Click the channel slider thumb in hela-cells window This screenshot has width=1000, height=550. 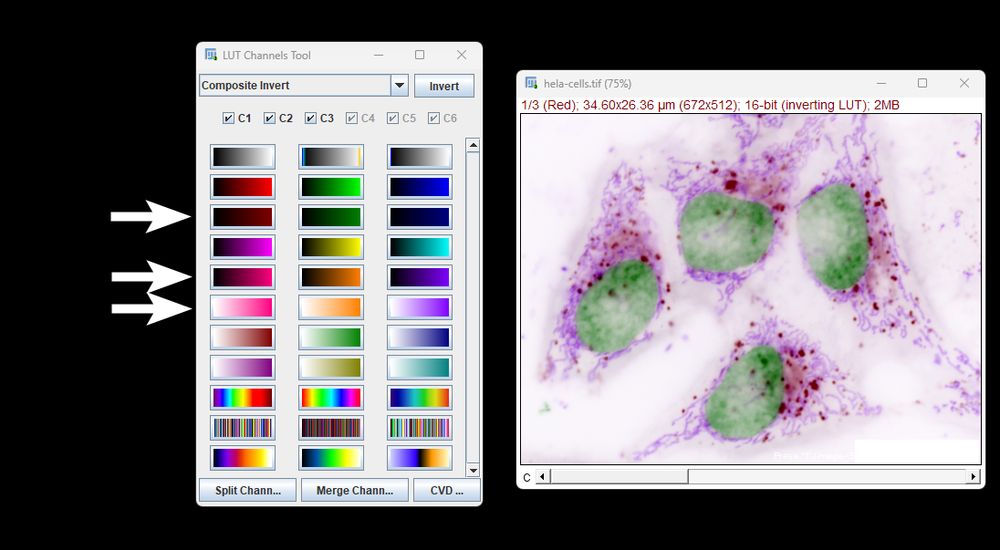pyautogui.click(x=619, y=477)
